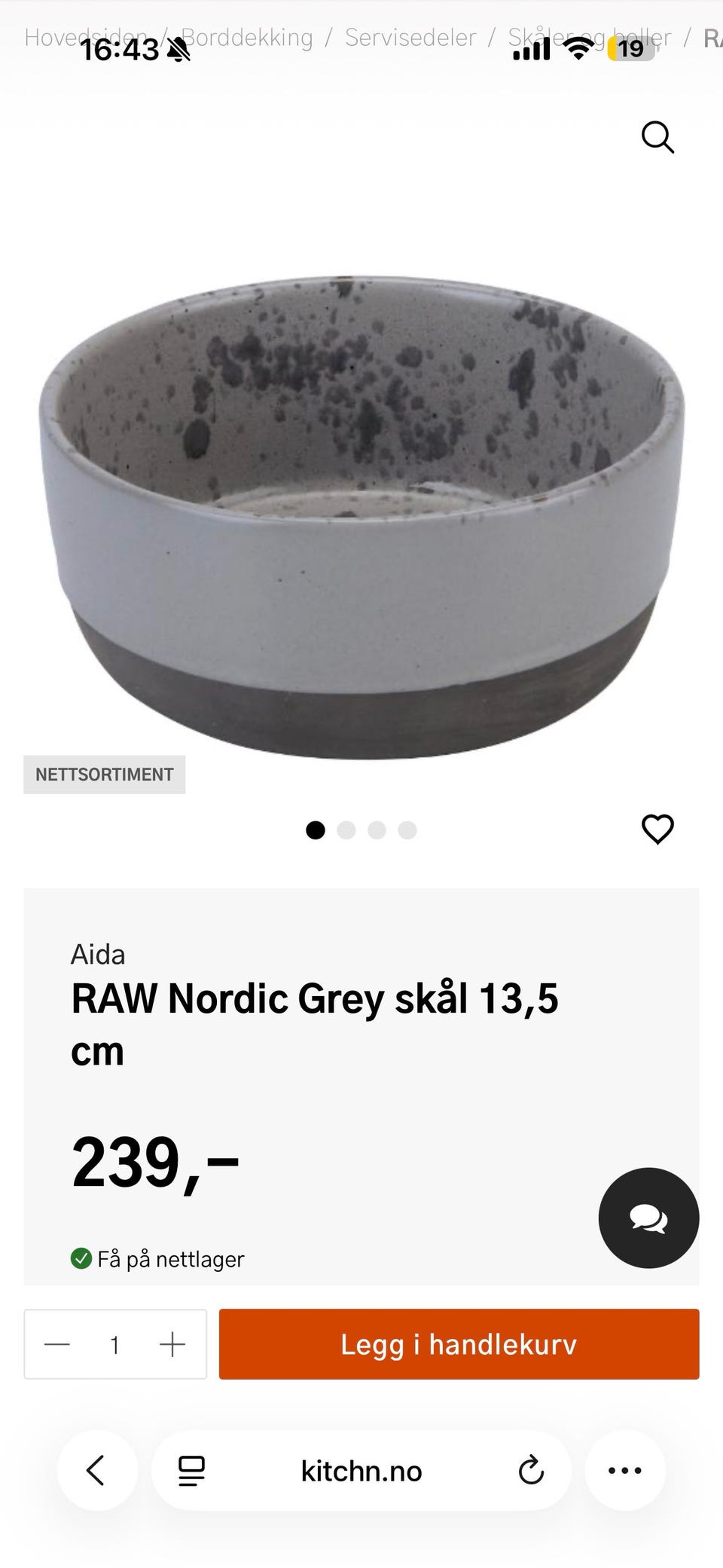
Task: Open the browser tabs overview icon
Action: [x=191, y=1470]
